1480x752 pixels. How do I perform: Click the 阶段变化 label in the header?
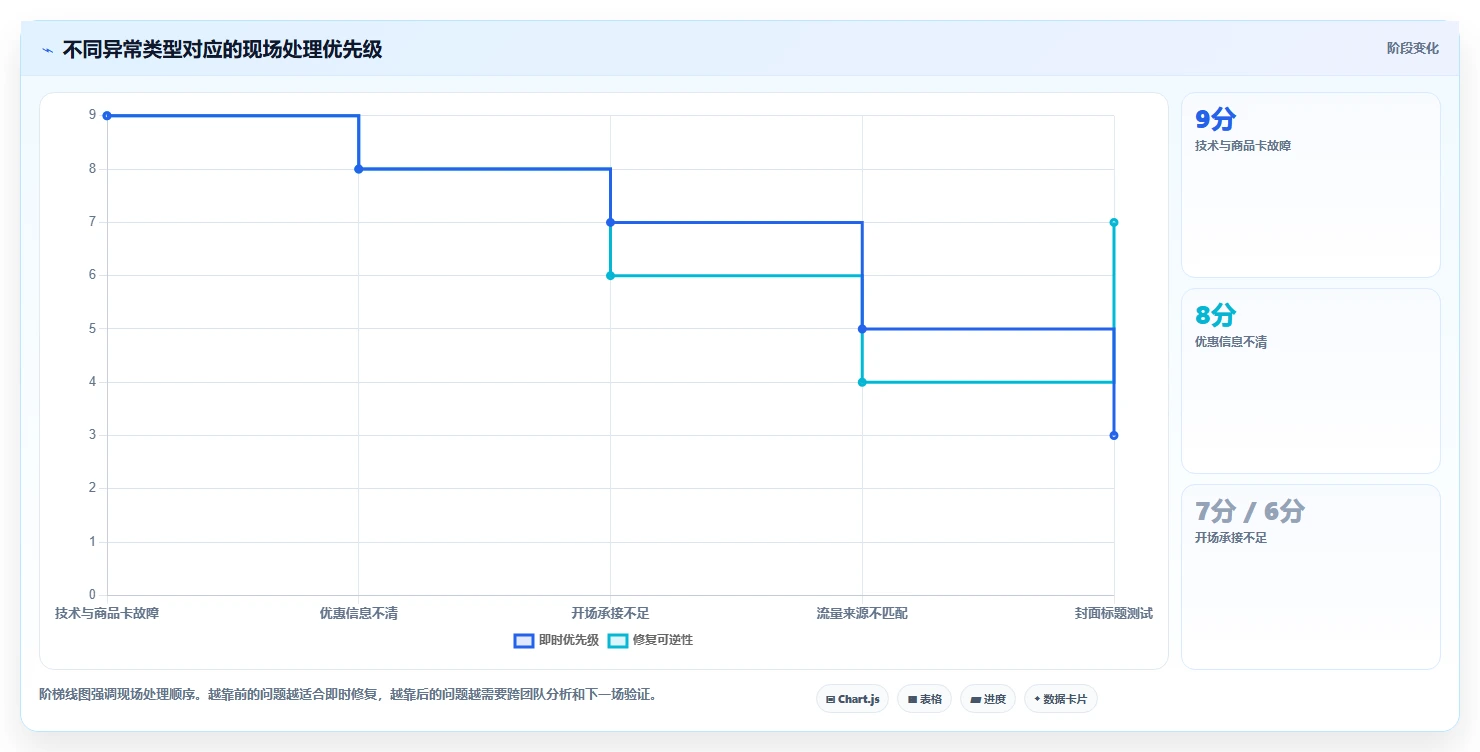click(x=1413, y=48)
